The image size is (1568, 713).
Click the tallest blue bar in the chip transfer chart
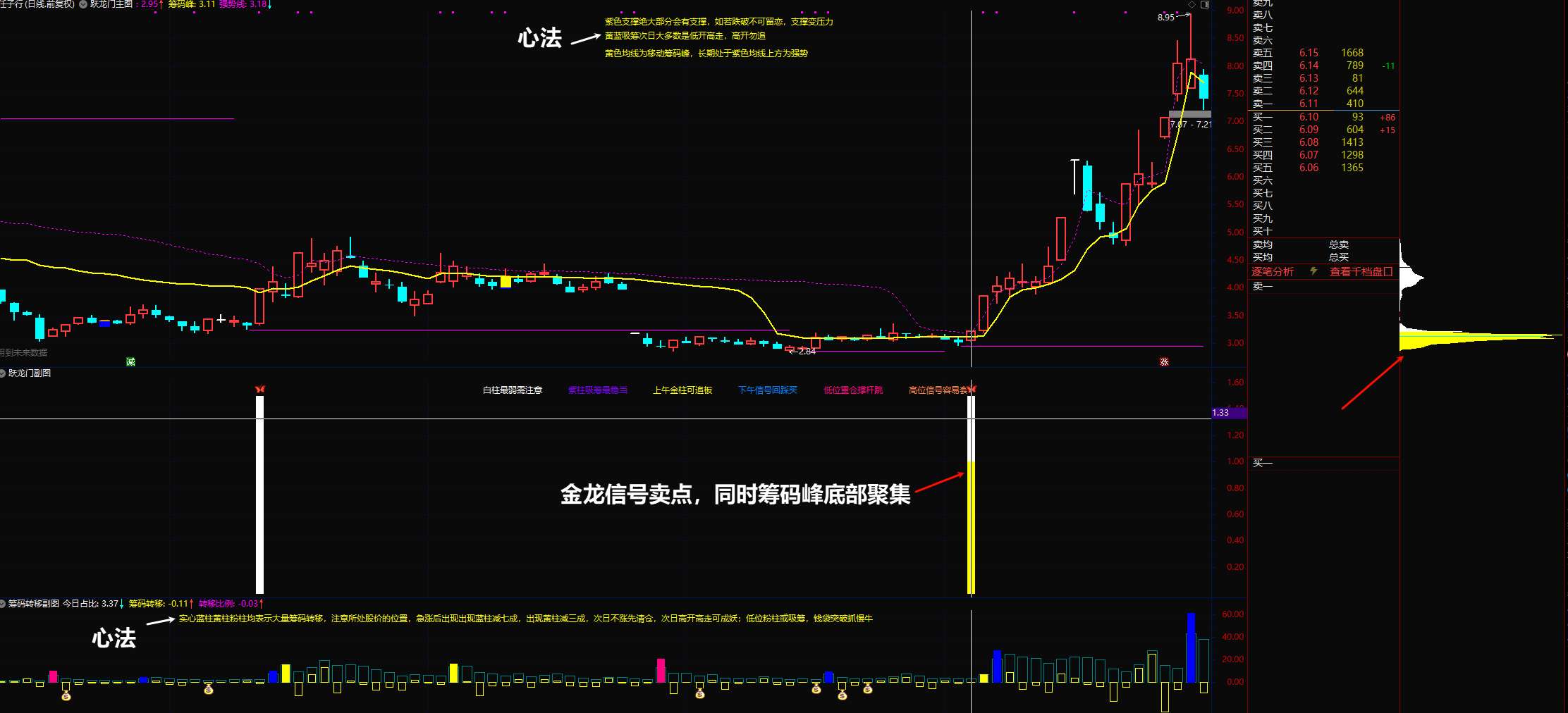coord(1191,647)
